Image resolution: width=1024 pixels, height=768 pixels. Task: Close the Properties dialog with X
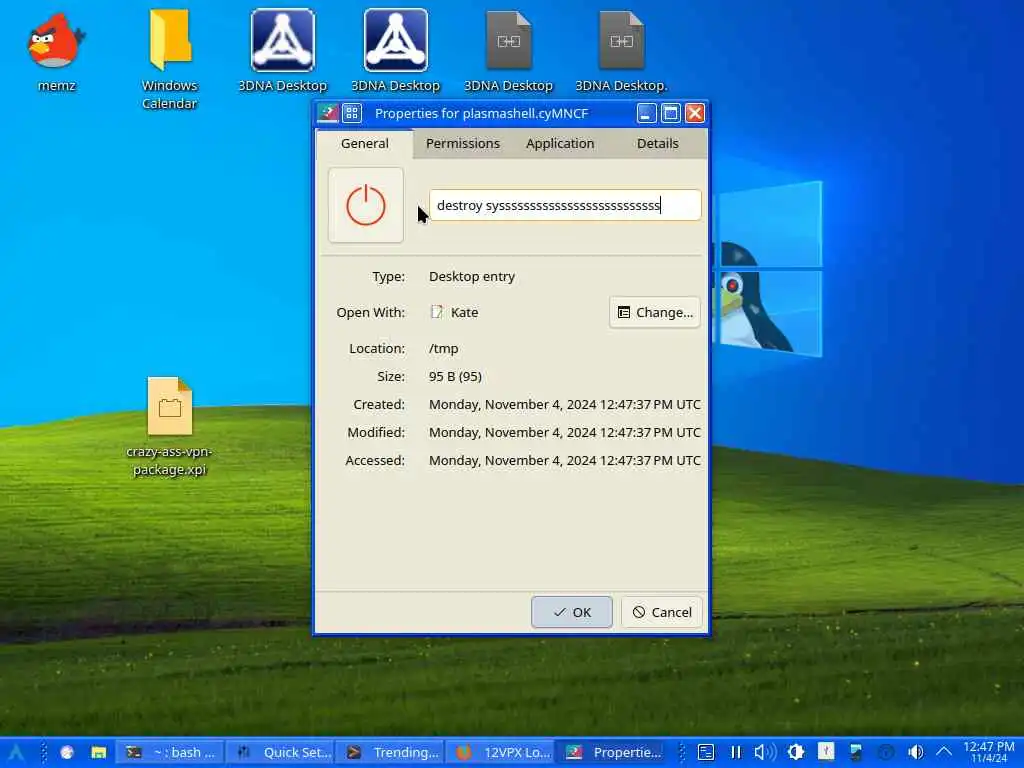695,113
